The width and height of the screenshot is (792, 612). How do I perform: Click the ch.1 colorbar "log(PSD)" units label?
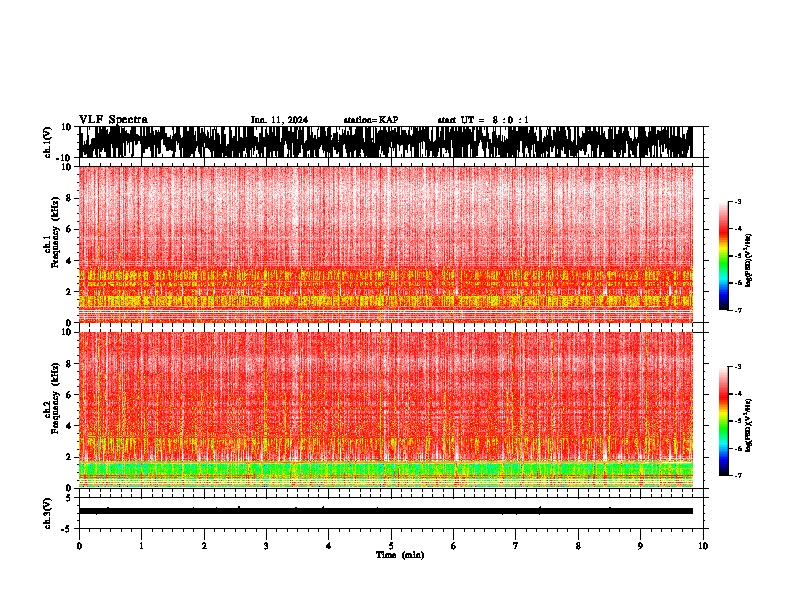(x=749, y=261)
